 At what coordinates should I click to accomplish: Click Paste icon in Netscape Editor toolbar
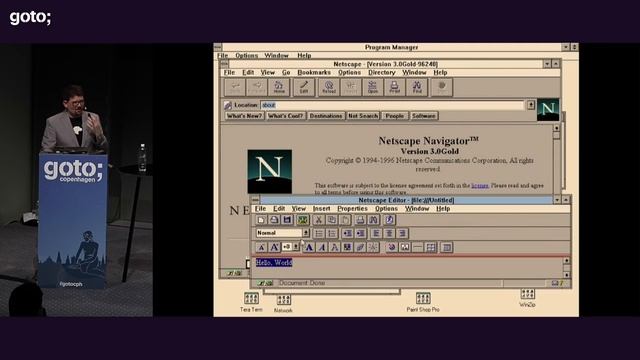[x=345, y=220]
